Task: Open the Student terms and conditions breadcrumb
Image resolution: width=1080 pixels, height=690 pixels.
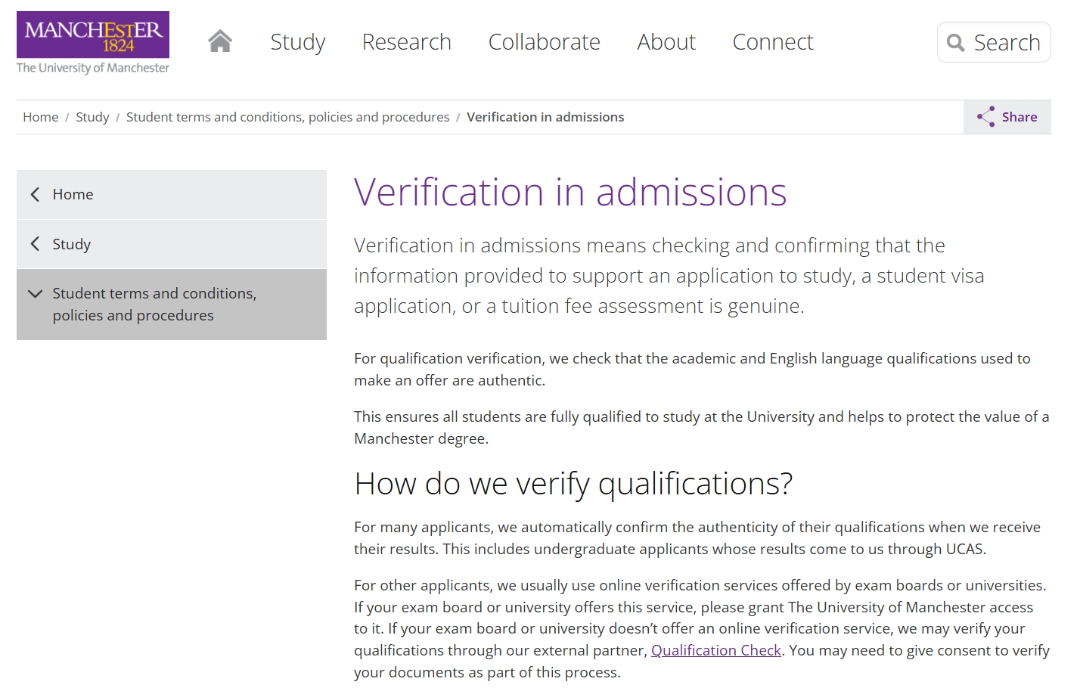Action: tap(287, 117)
